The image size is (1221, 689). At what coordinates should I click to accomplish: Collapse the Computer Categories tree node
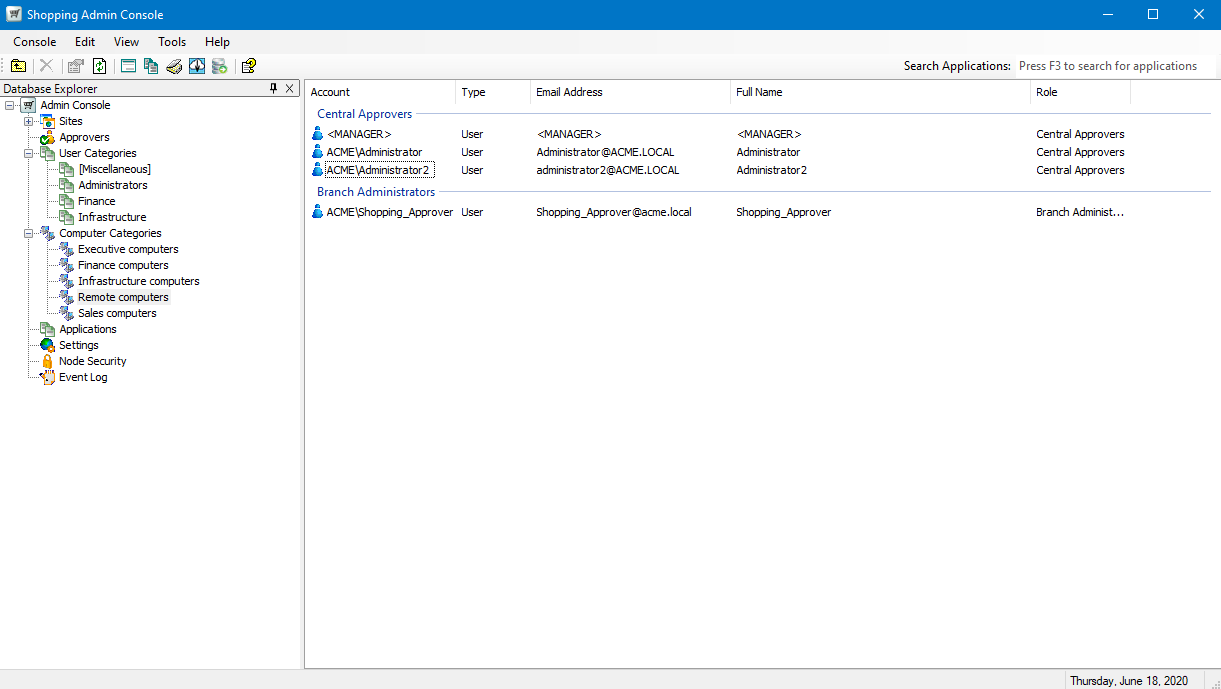pos(29,233)
